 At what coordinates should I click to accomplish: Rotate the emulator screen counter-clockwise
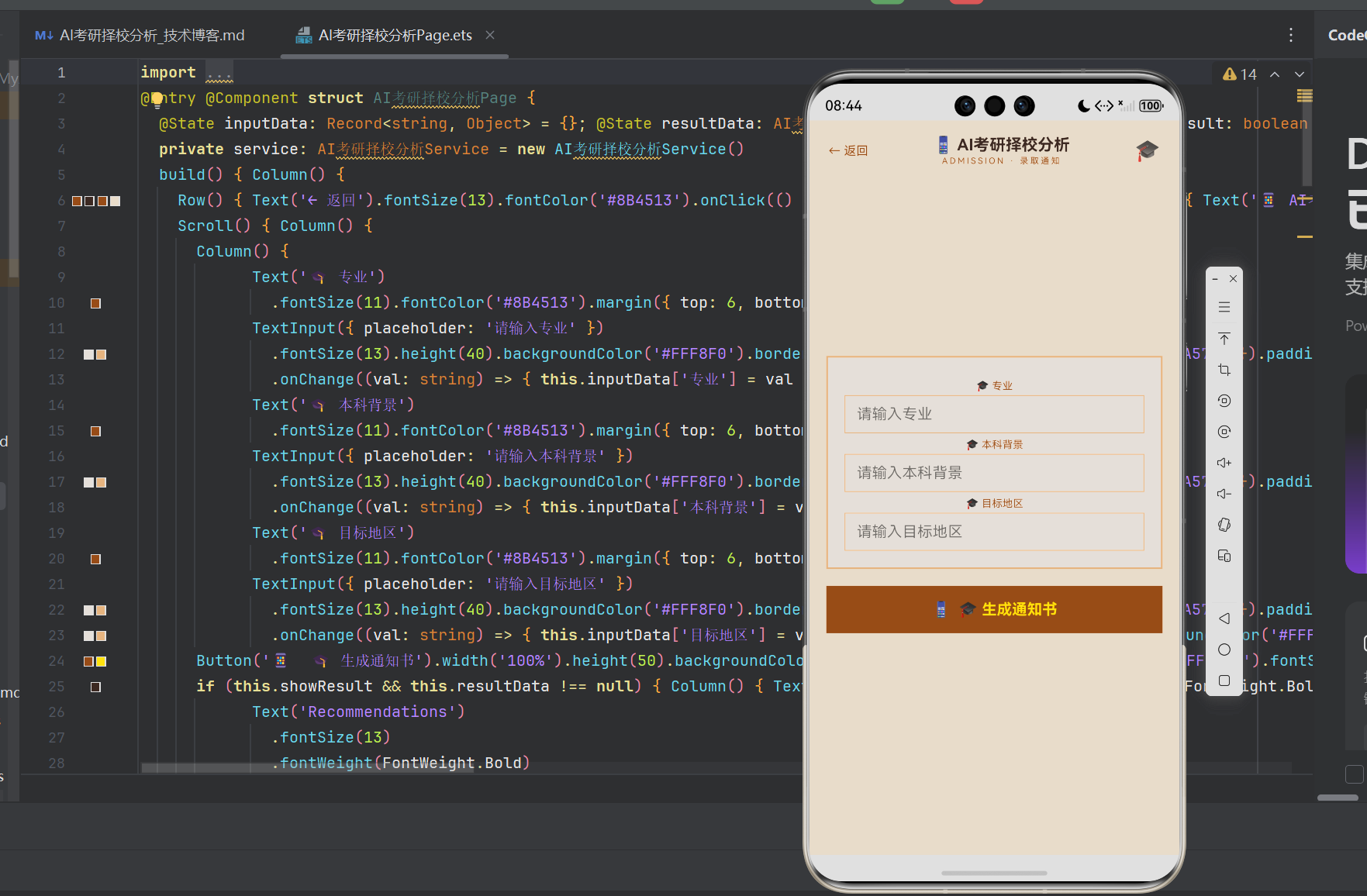1224,401
